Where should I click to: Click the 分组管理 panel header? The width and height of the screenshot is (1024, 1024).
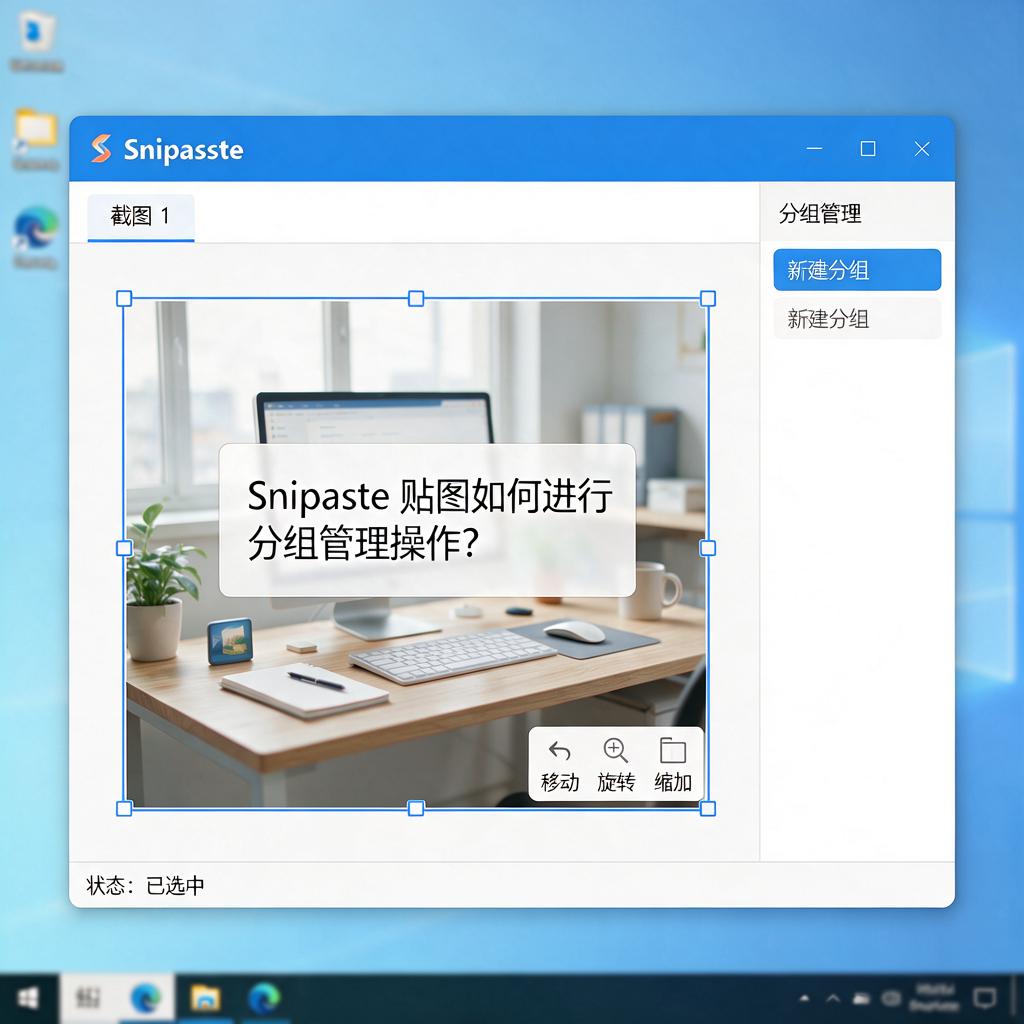pos(820,214)
